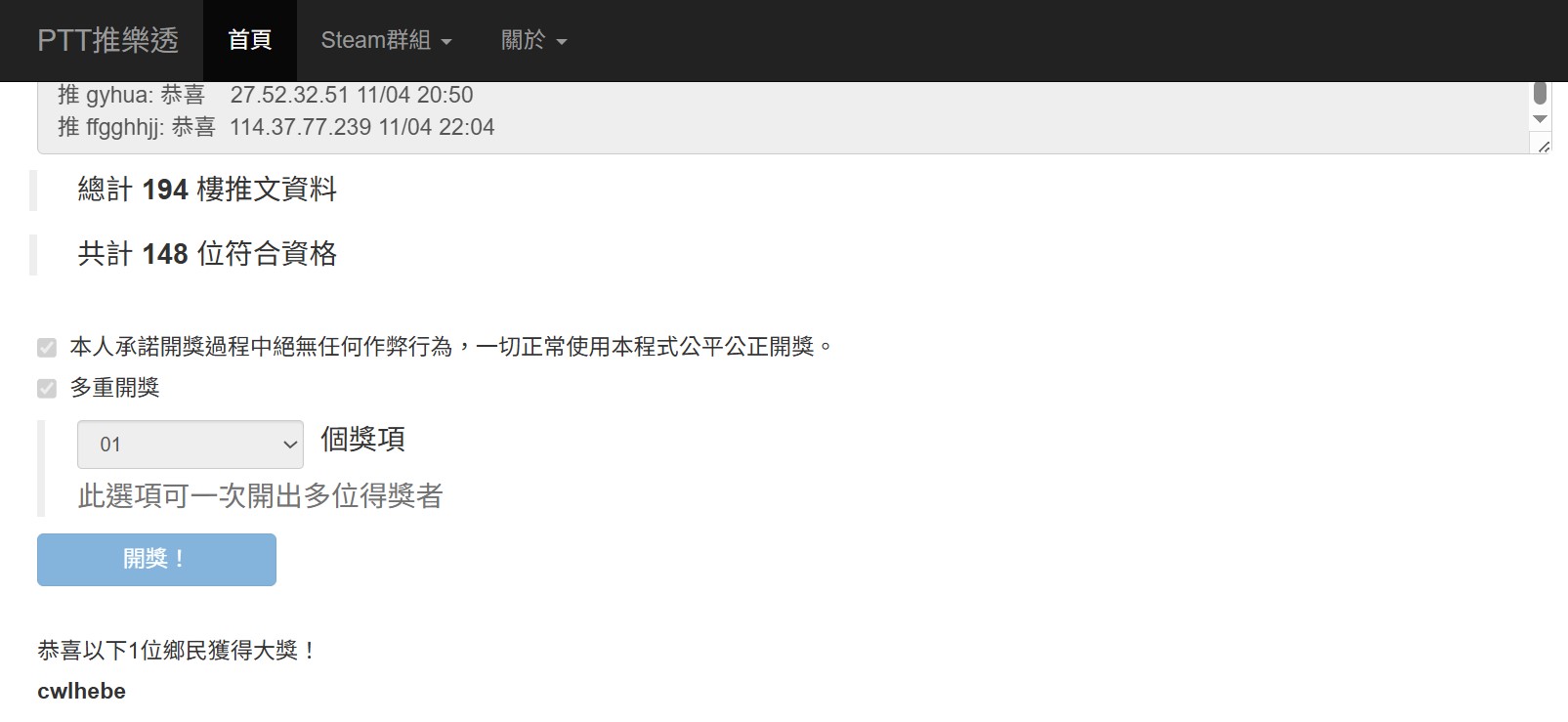Click inside the push comments textarea
1568x722 pixels.
(x=784, y=117)
